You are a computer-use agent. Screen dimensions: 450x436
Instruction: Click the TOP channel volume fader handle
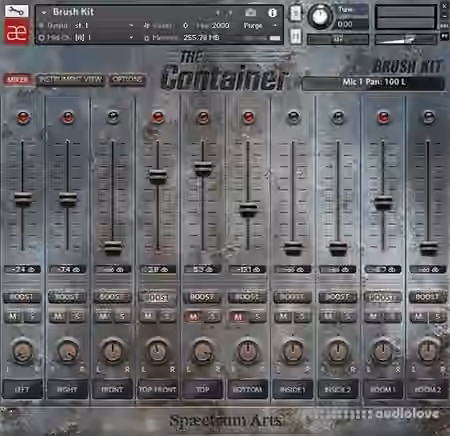click(x=203, y=169)
